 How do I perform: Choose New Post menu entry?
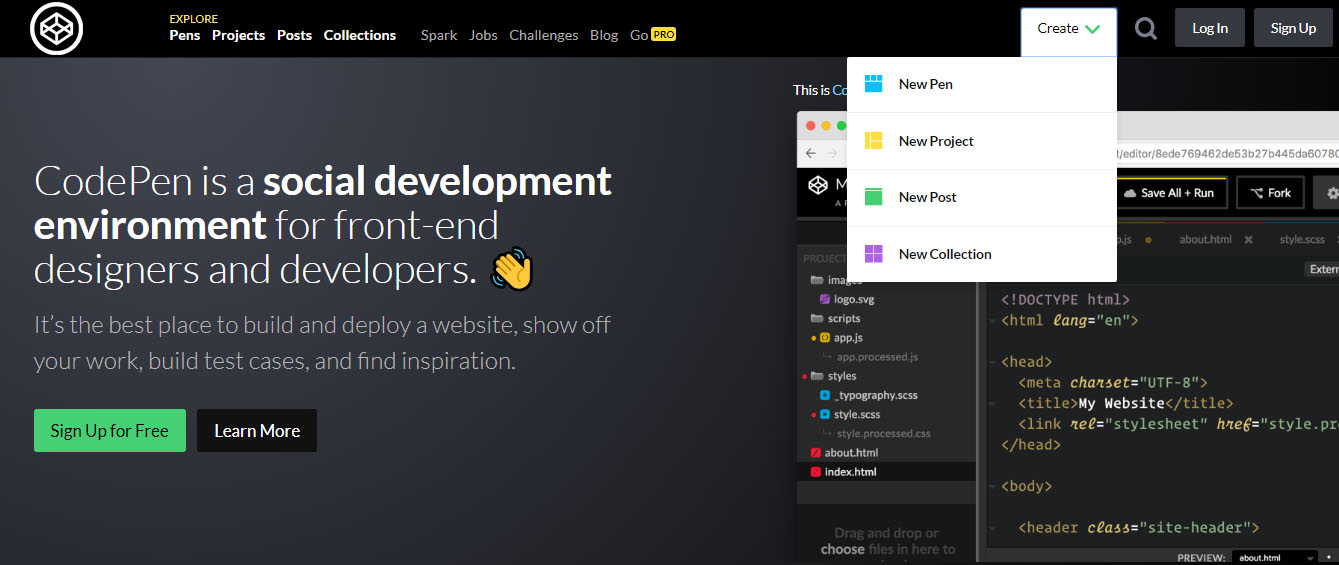tap(982, 198)
